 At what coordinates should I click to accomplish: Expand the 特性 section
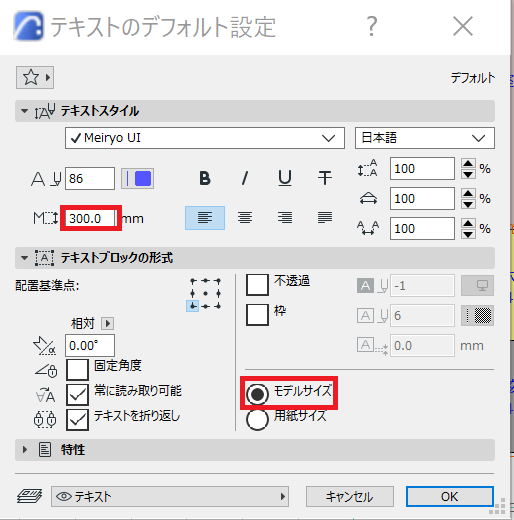click(24, 450)
